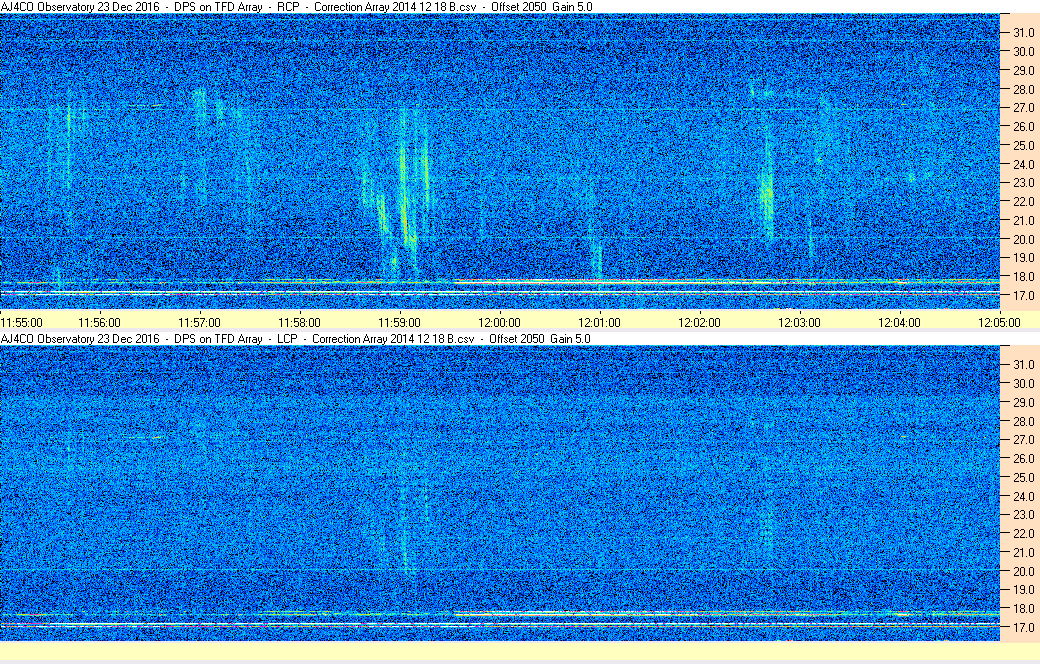Pick the 19.0 frequency label in LCP panel
This screenshot has width=1040, height=664.
point(1023,590)
